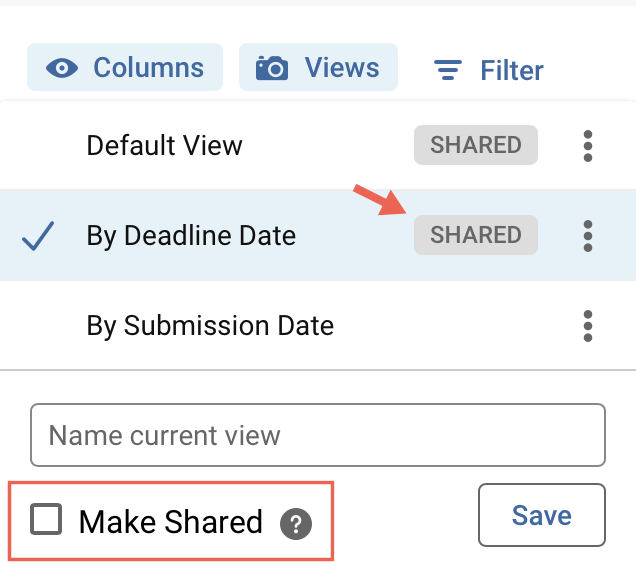Viewport: 636px width, 576px height.
Task: Open the Filter options
Action: 490,70
